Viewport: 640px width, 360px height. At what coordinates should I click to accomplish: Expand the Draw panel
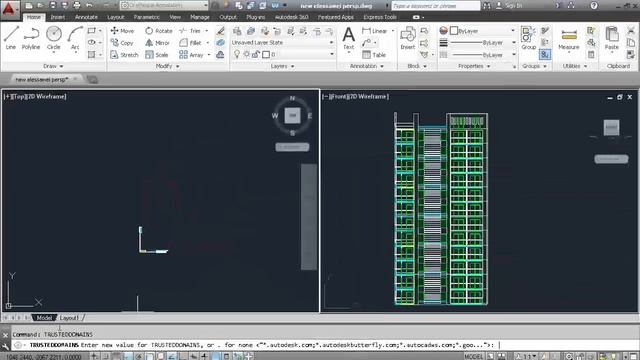pos(53,66)
